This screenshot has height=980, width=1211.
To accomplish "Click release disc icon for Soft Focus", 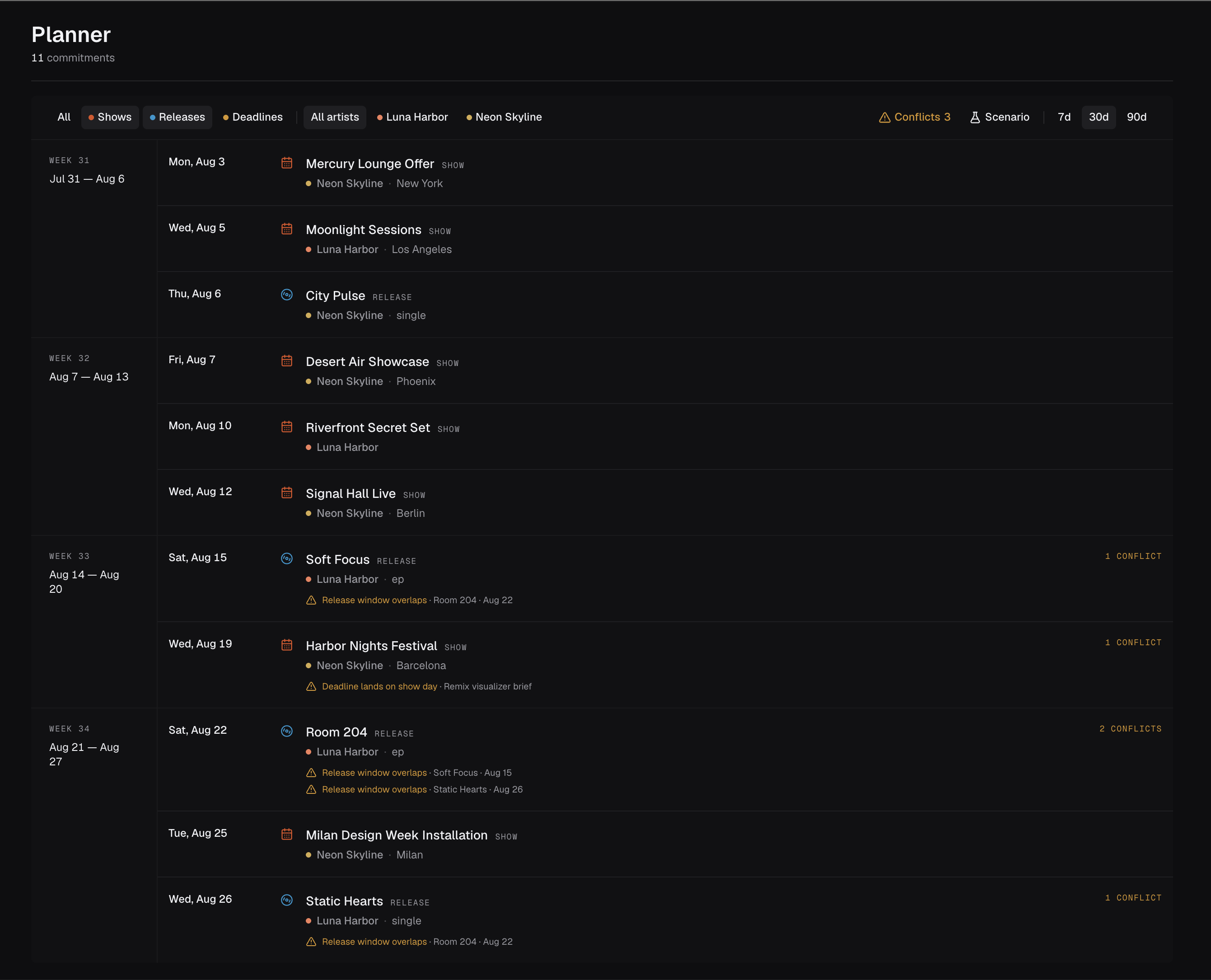I will coord(287,558).
